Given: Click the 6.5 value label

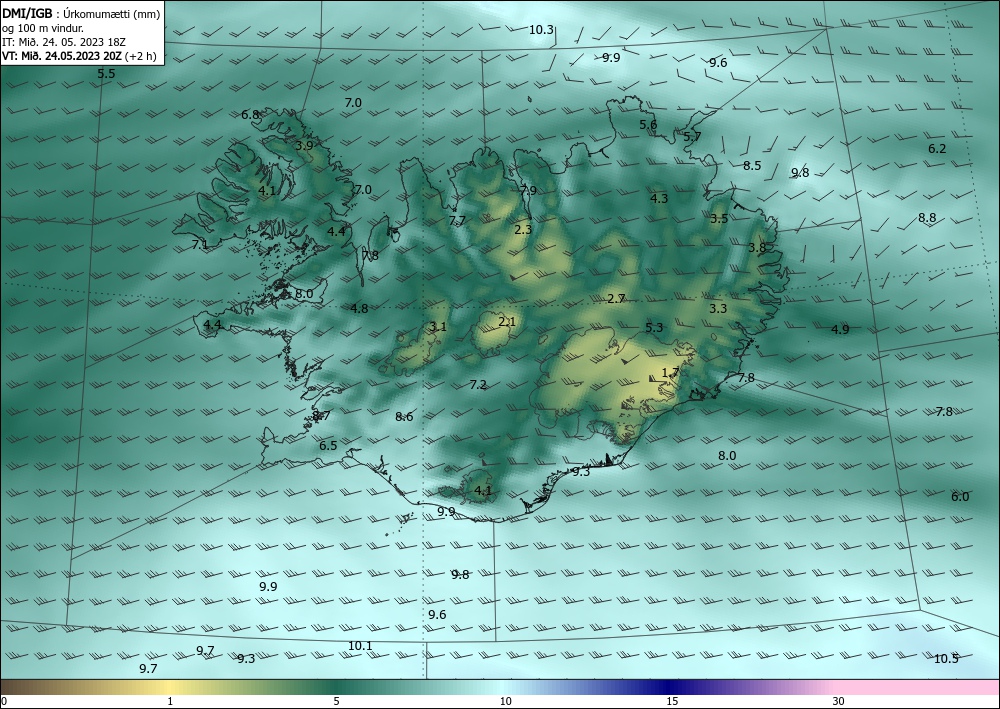Looking at the screenshot, I should click(x=328, y=446).
